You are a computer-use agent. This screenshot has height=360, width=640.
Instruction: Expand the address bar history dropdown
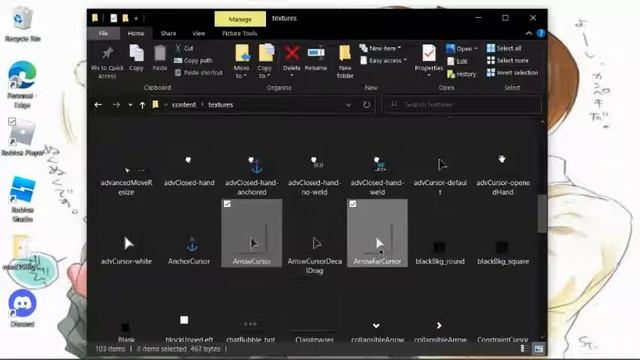348,105
